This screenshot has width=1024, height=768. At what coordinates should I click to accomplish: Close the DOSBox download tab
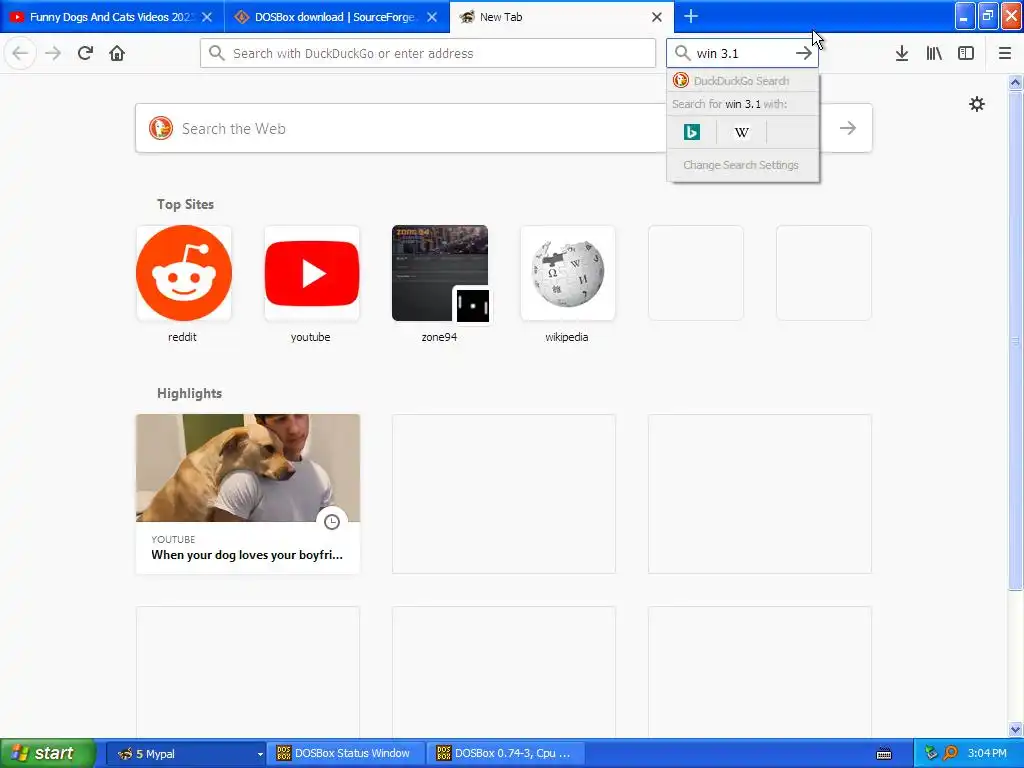coord(432,17)
